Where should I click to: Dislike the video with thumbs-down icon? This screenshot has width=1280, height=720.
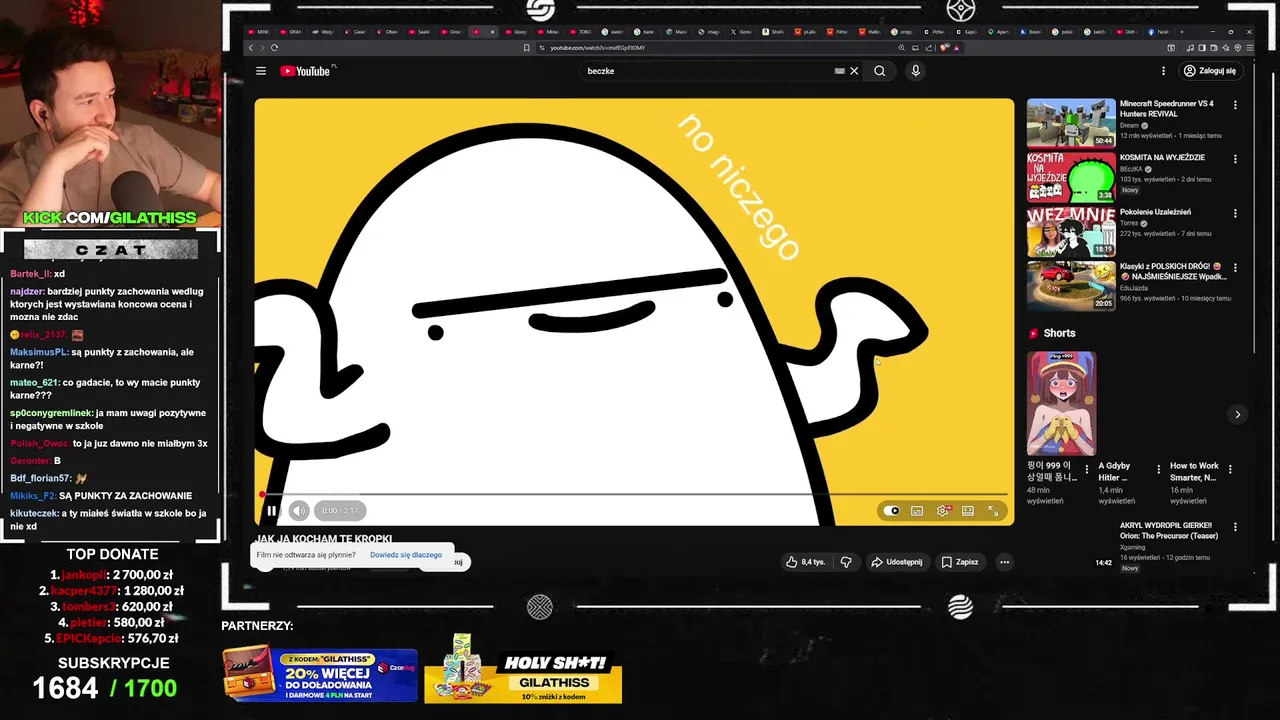[x=846, y=562]
